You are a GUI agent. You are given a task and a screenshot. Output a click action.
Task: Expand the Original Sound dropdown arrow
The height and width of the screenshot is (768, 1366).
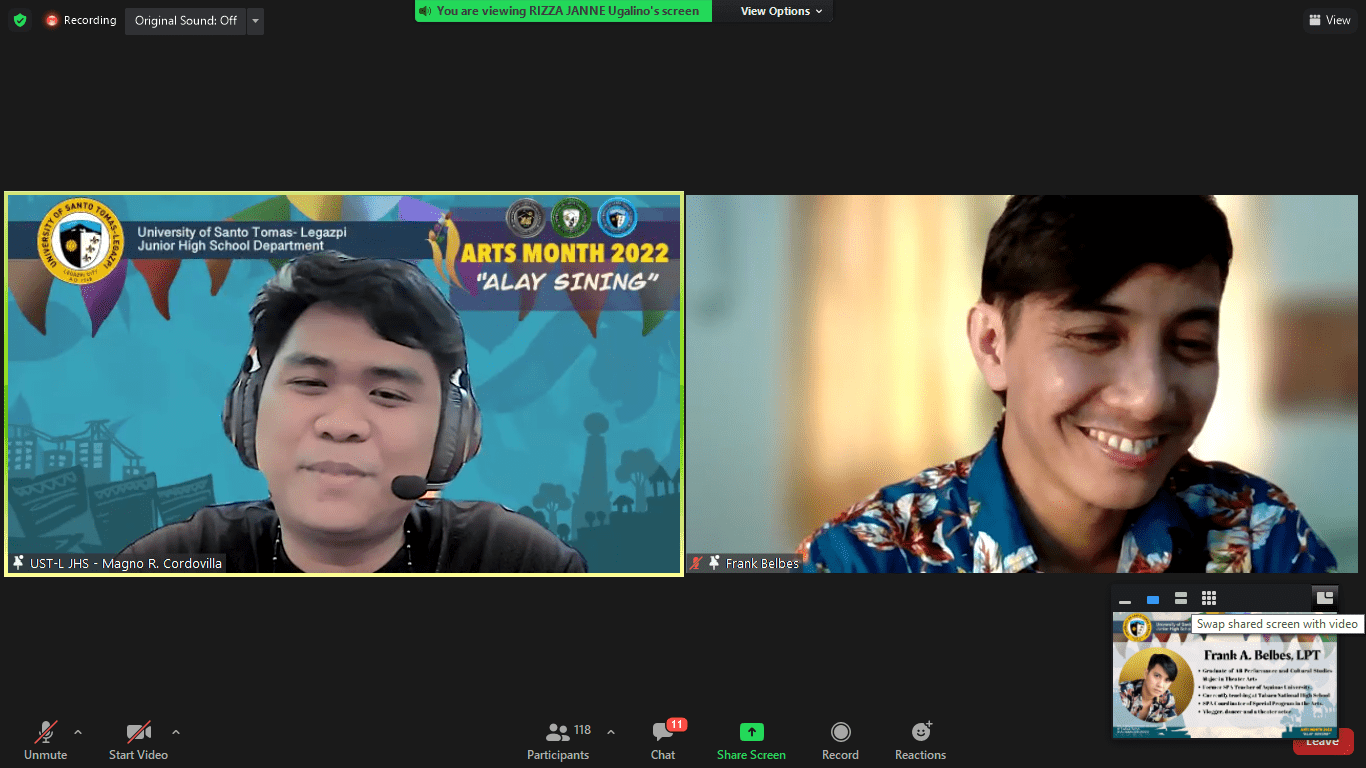point(255,20)
